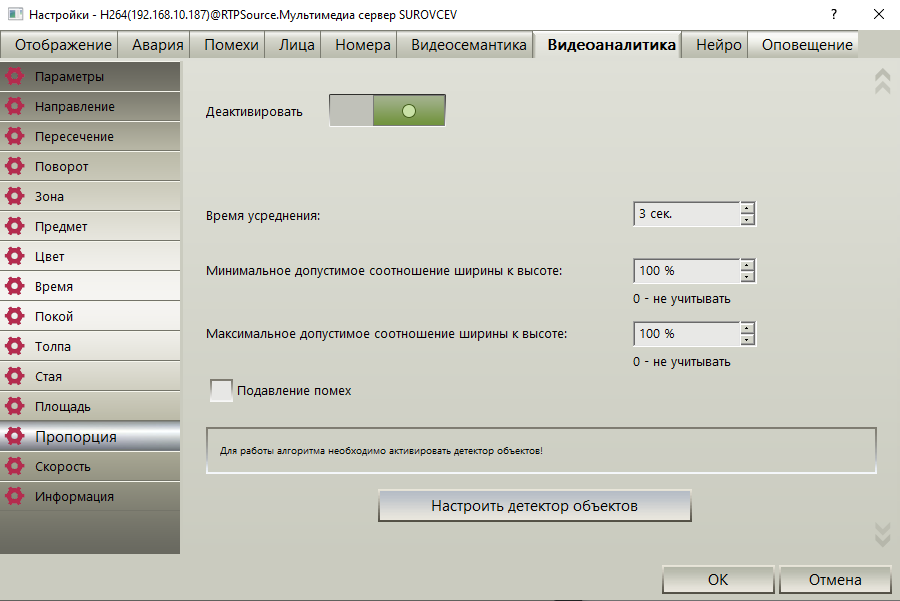Increase Время усреднения with up arrow
This screenshot has width=900, height=601.
click(x=747, y=208)
